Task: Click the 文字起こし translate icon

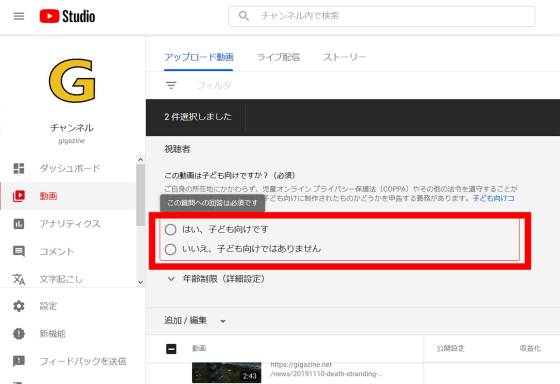Action: pos(19,279)
